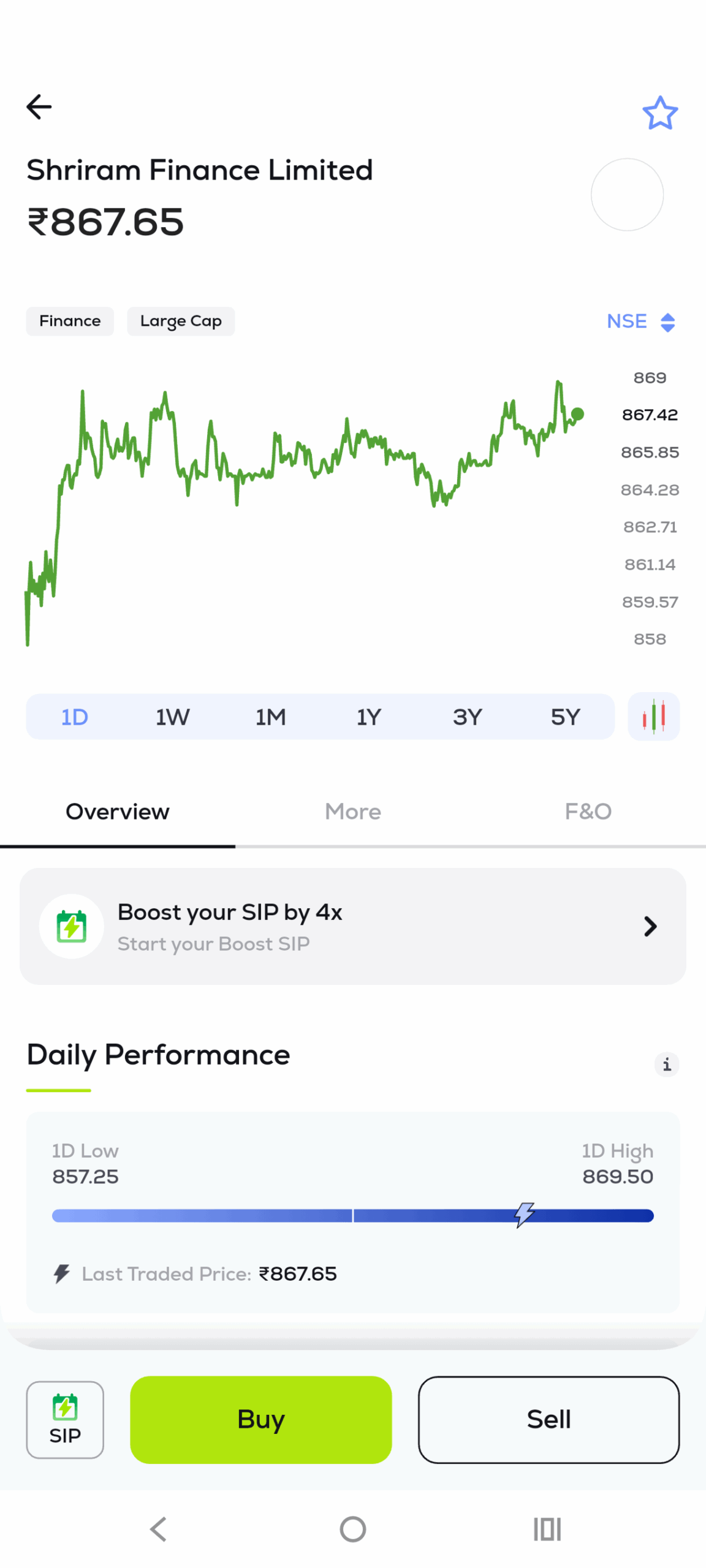Open the NSE exchange dropdown
Screen dimensions: 706x1568
(640, 322)
